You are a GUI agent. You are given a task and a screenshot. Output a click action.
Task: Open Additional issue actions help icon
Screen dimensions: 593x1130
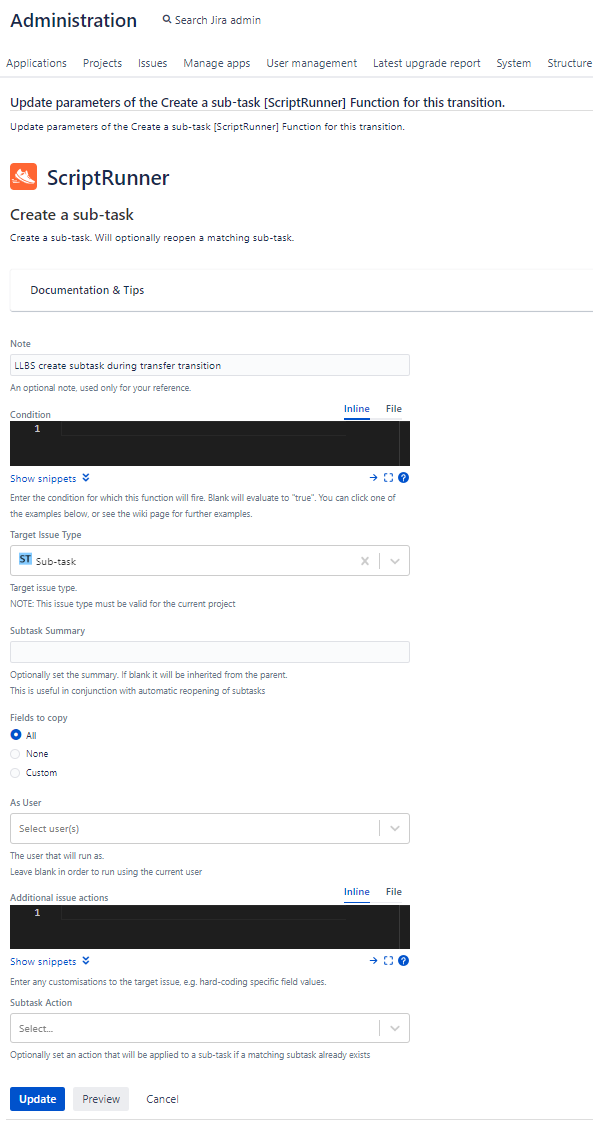coord(403,961)
